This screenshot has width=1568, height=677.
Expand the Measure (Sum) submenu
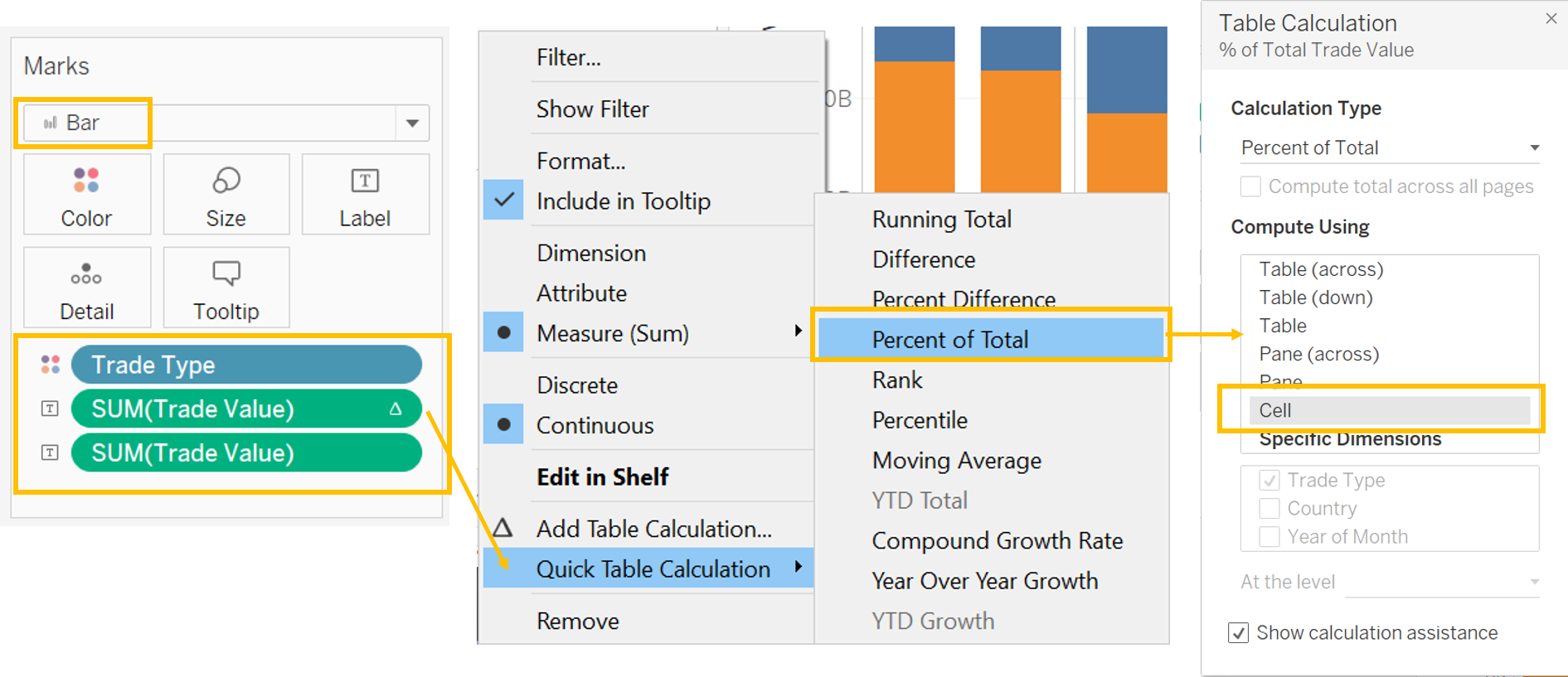point(798,331)
